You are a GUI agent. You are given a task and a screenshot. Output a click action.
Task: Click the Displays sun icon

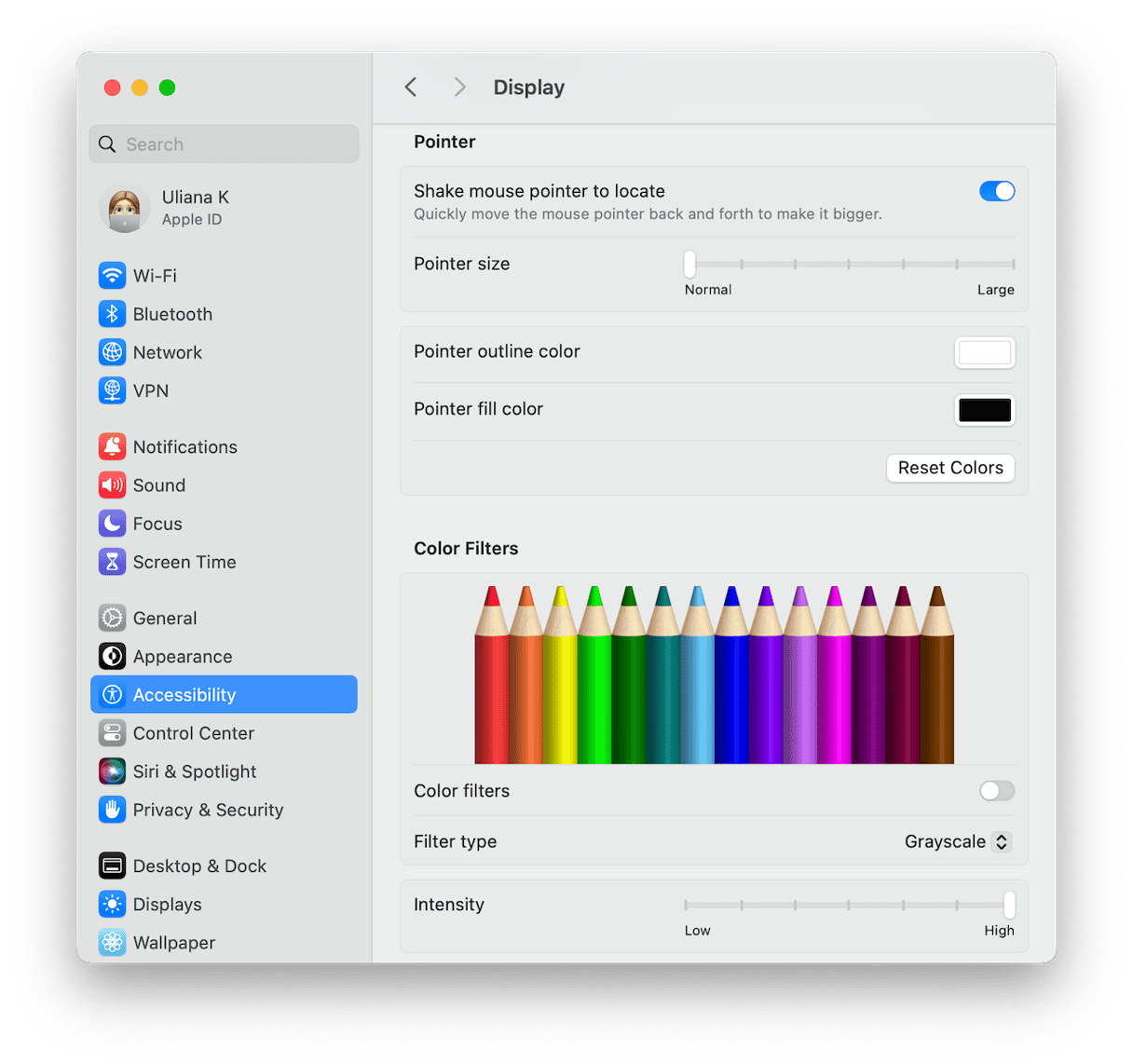tap(112, 904)
